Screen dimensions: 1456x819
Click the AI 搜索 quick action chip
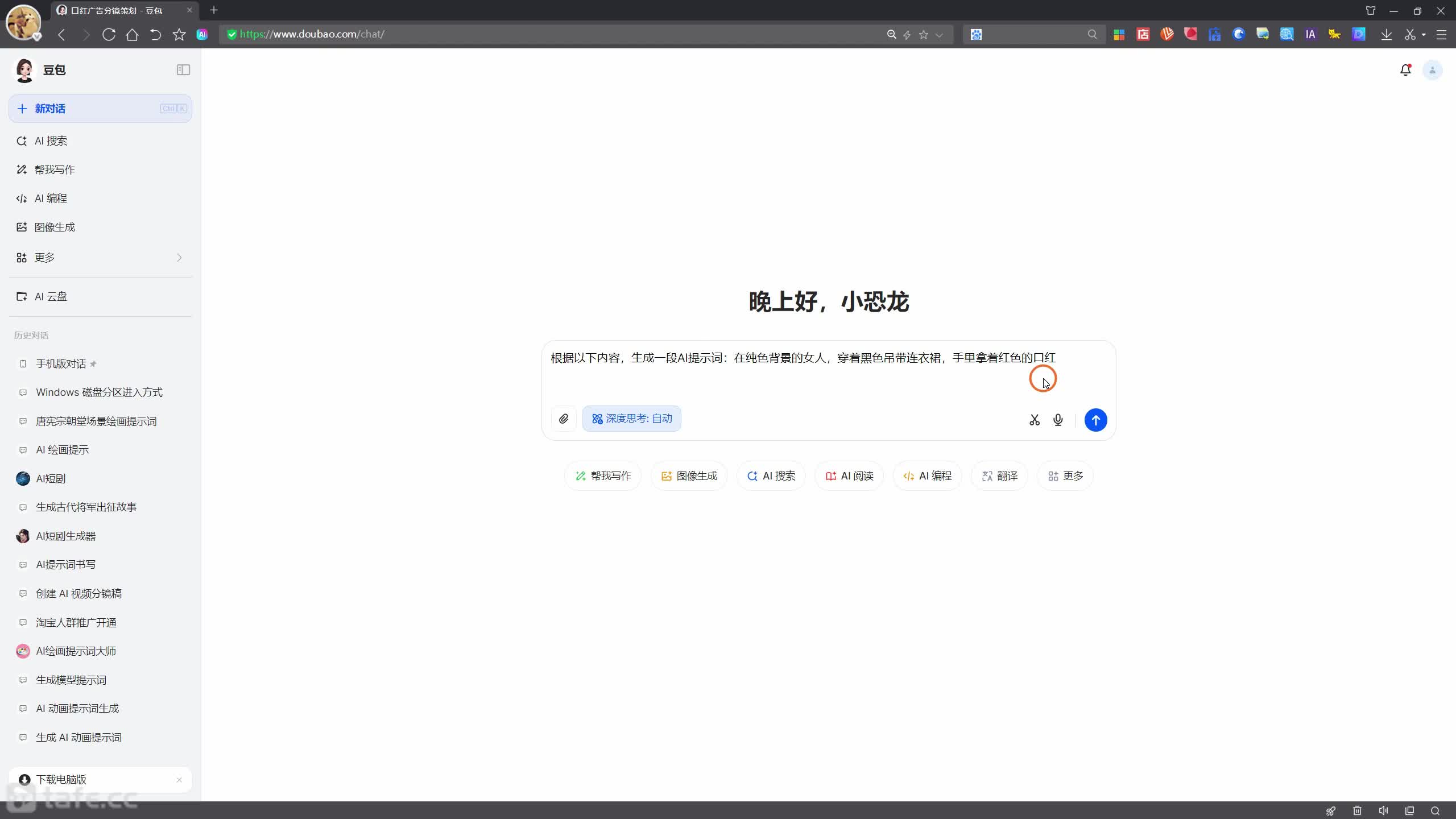[x=771, y=476]
